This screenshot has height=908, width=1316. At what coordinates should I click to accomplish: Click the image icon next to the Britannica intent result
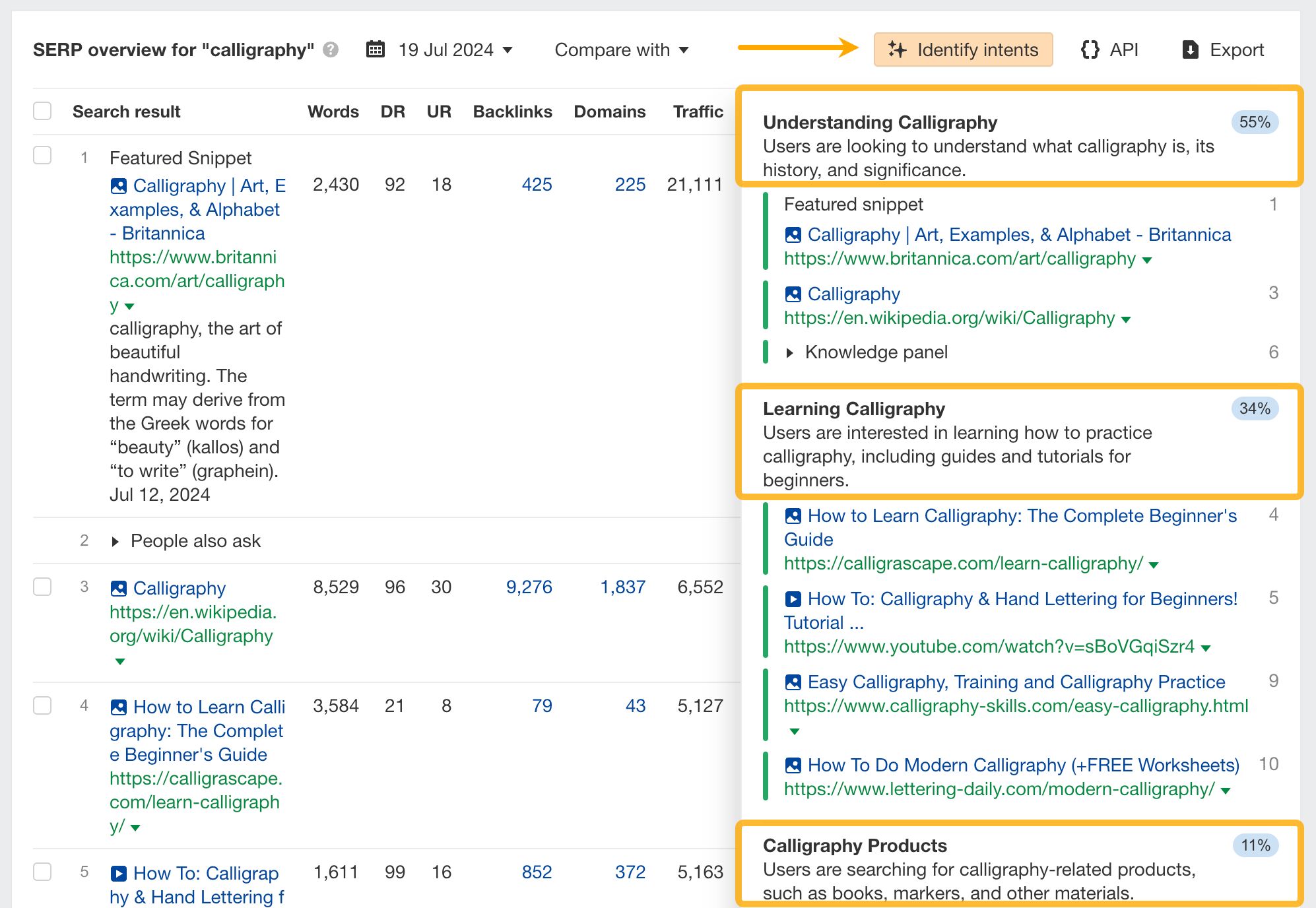793,234
